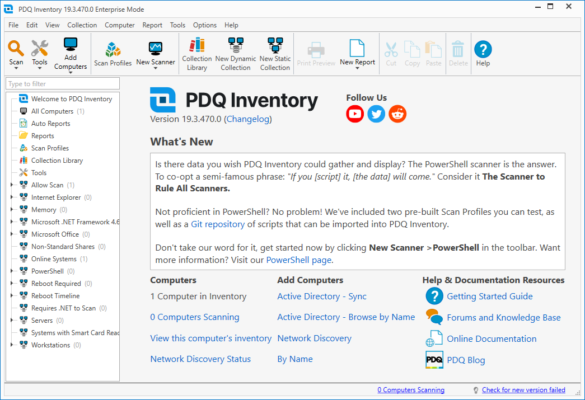Open the Changelog link
This screenshot has height=400, width=585.
tap(248, 119)
